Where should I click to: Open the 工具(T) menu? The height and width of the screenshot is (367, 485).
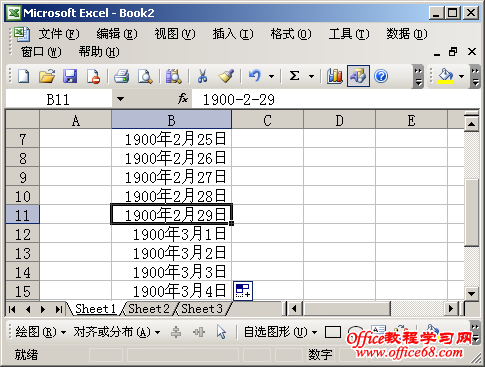coord(349,34)
